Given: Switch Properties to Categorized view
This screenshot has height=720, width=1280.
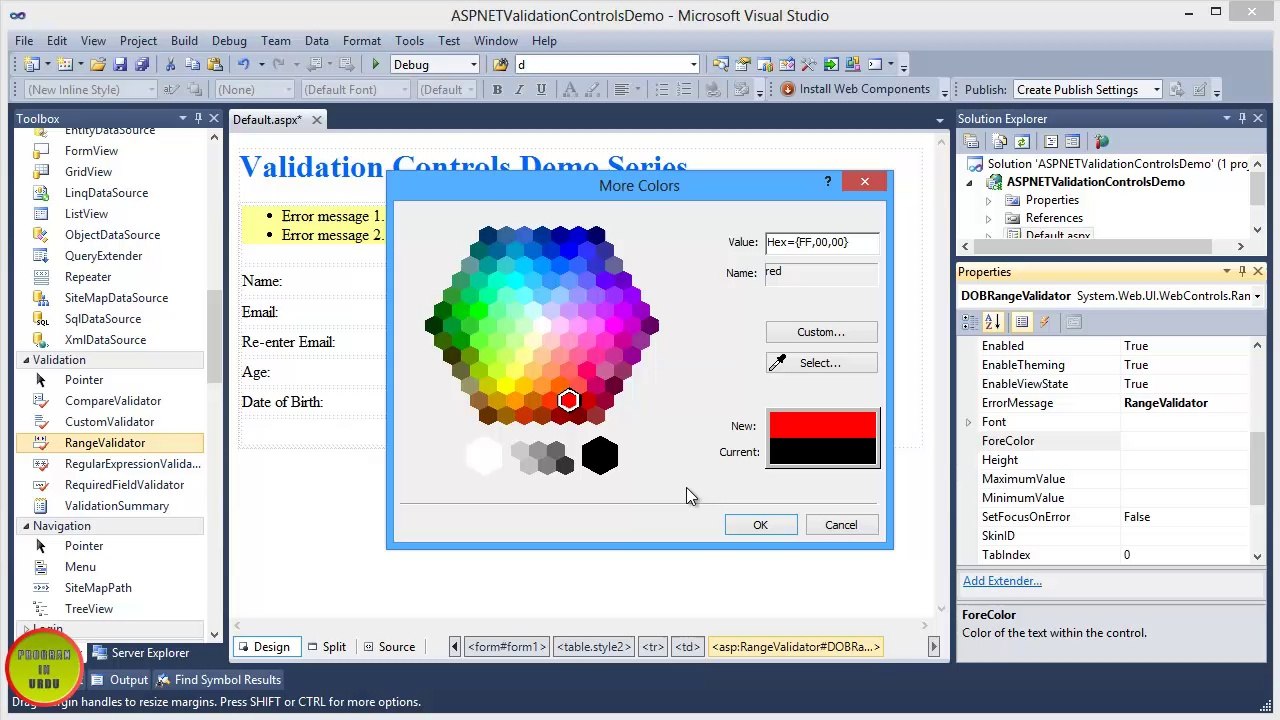Looking at the screenshot, I should tap(970, 322).
